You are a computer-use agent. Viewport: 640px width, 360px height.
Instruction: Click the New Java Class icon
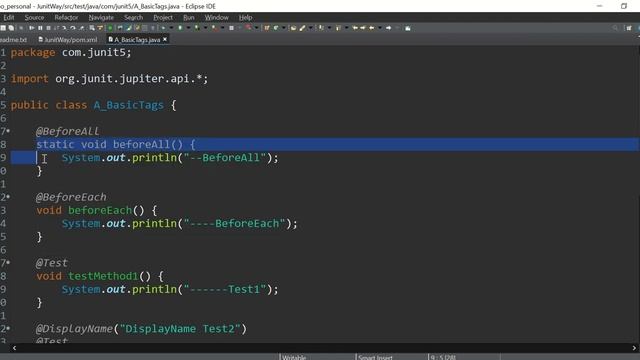(x=276, y=28)
